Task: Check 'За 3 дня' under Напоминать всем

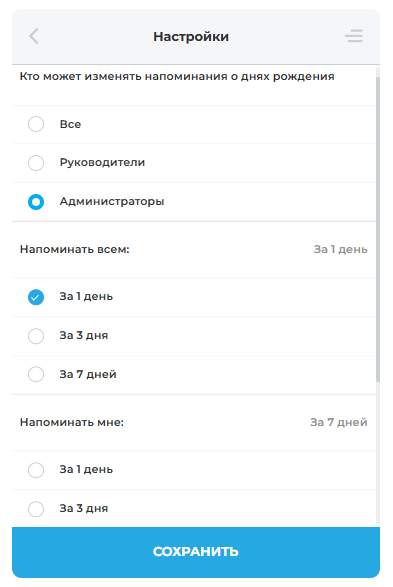Action: click(36, 336)
